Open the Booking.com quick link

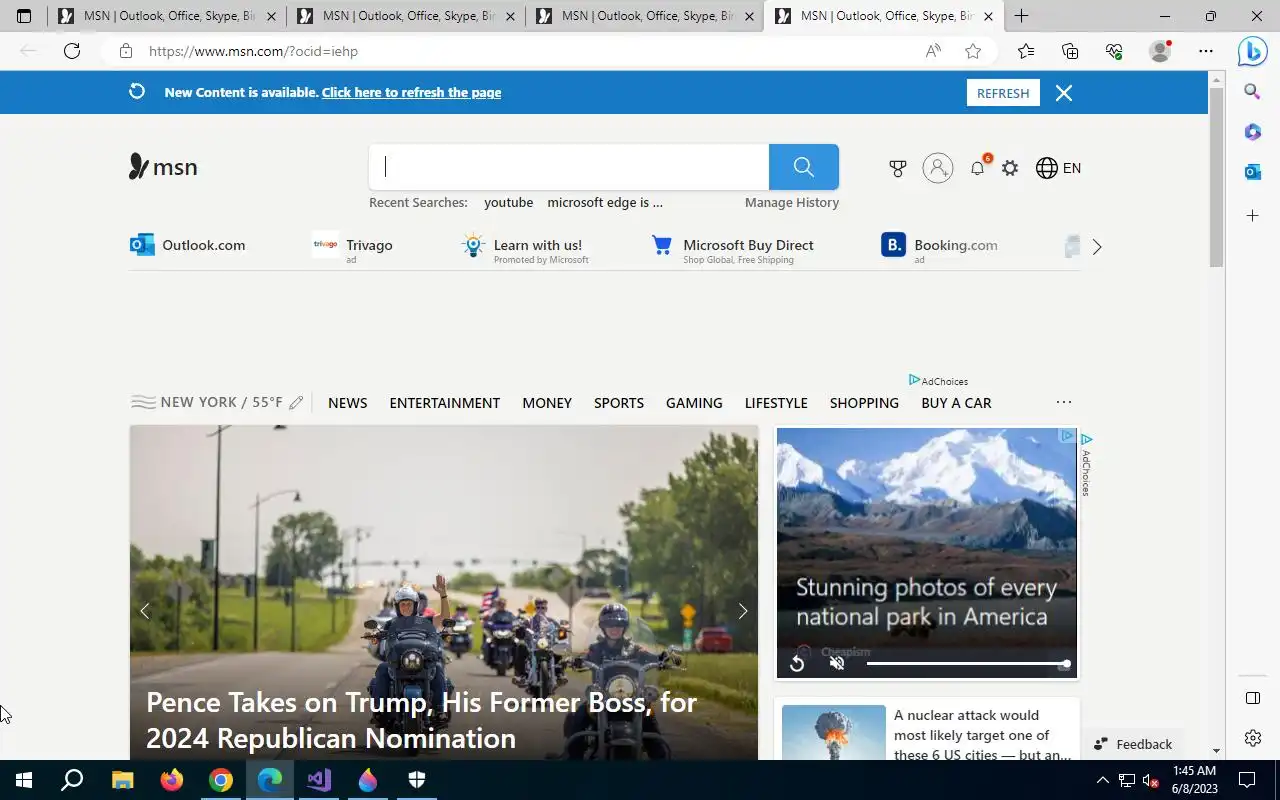pos(939,247)
